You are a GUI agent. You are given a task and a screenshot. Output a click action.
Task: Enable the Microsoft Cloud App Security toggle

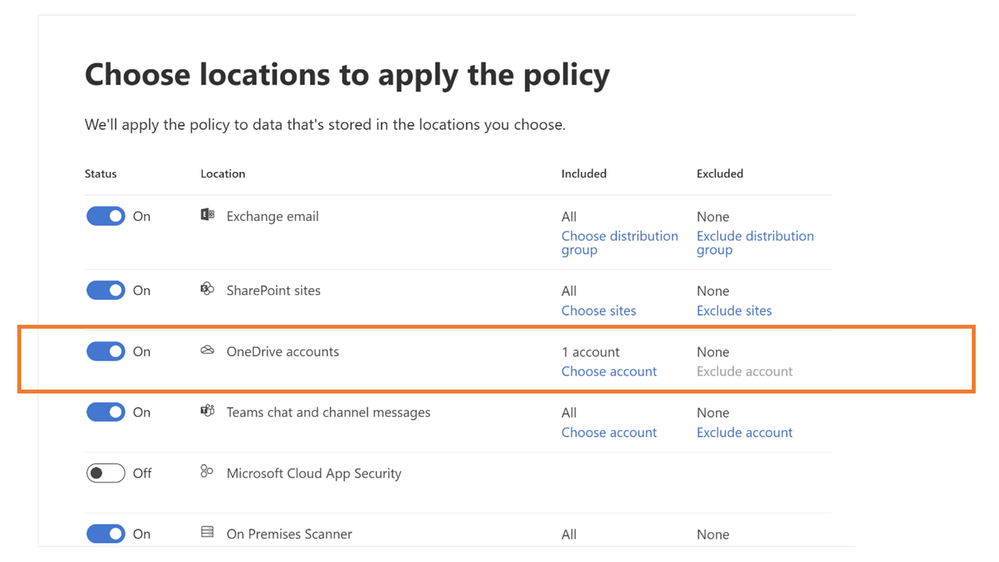point(105,473)
